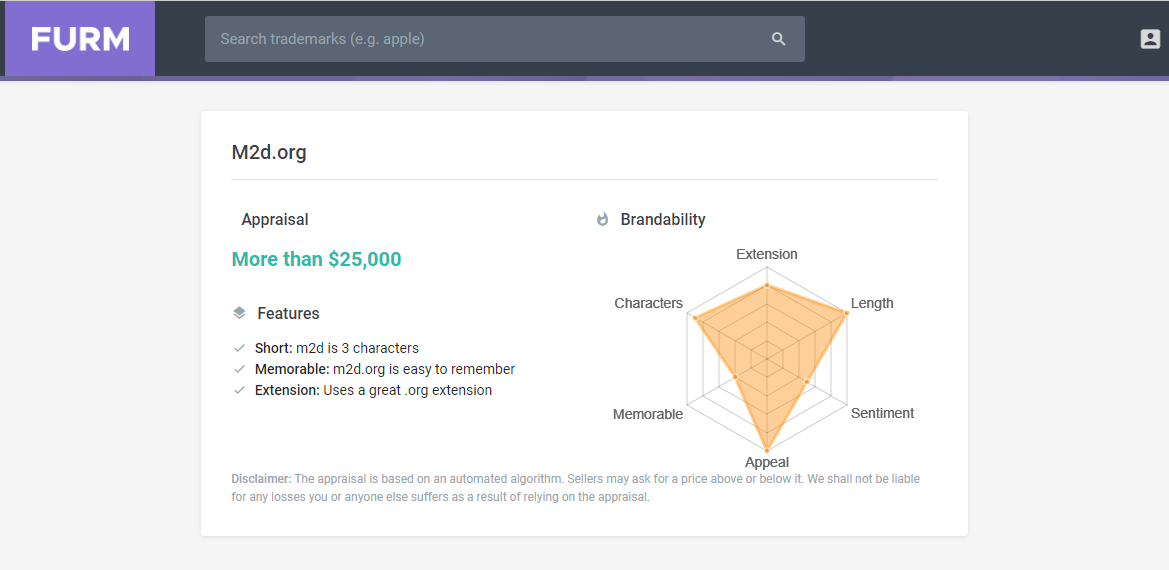Click the Brandability heading text
The image size is (1169, 570).
click(663, 220)
